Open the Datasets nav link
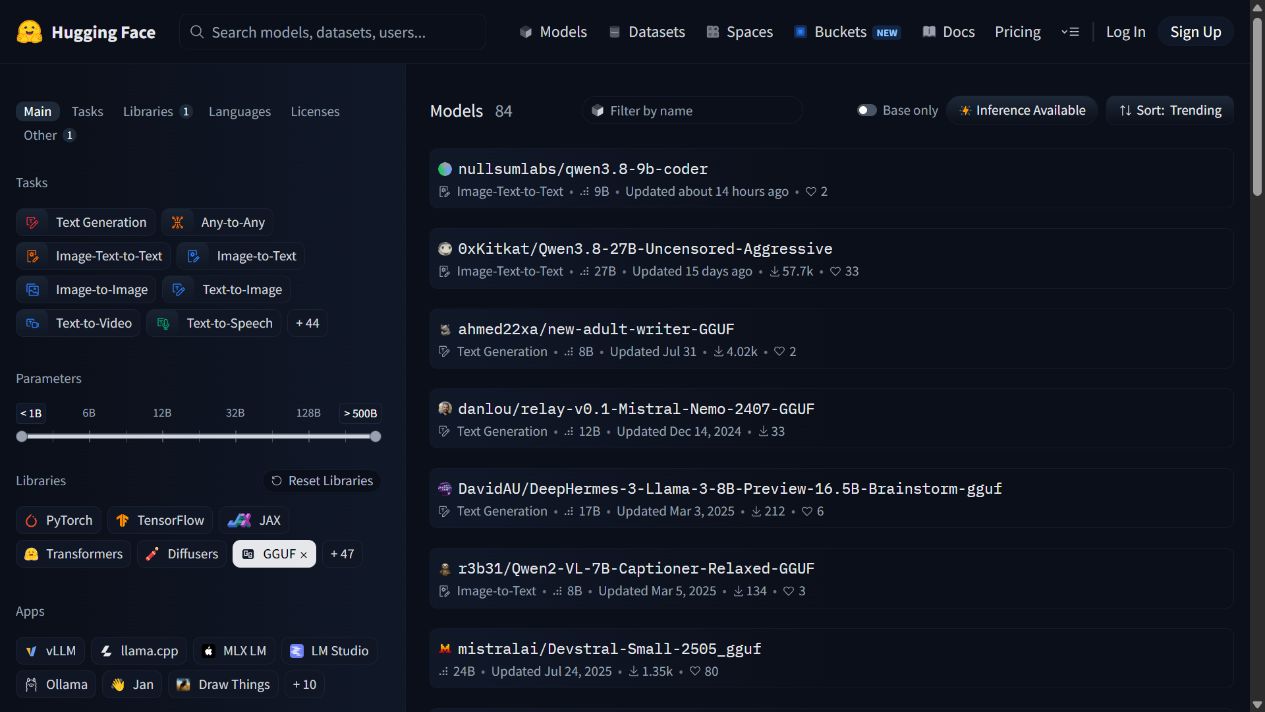 (647, 32)
